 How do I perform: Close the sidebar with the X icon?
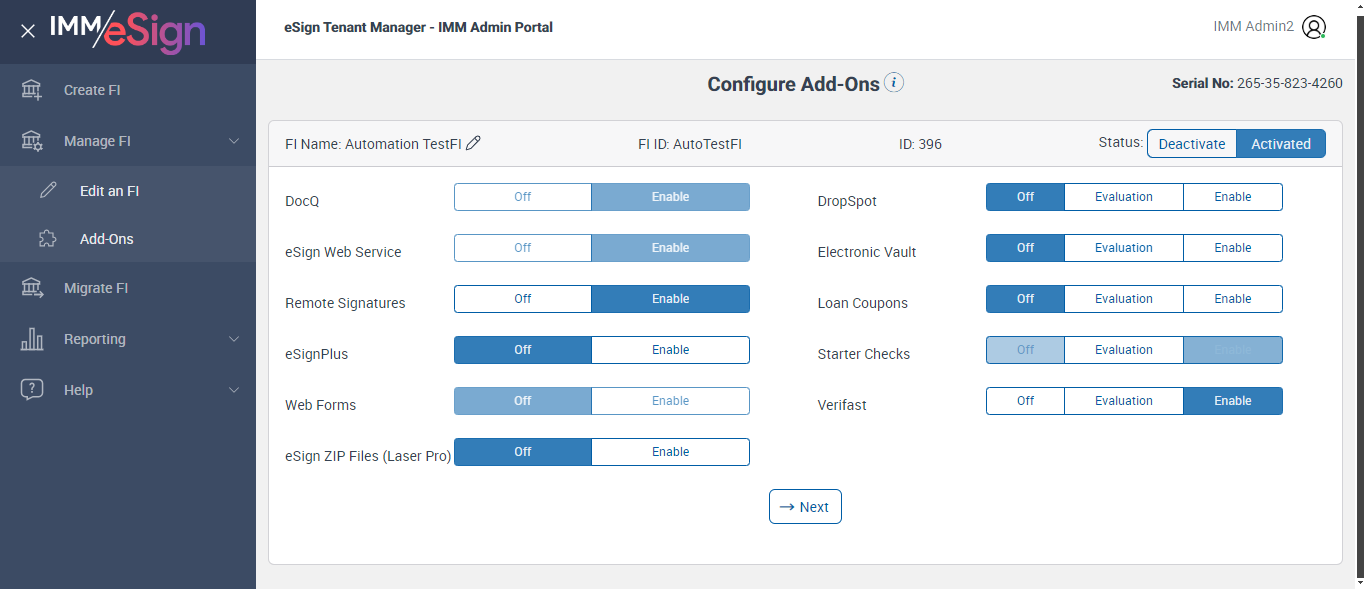[28, 31]
